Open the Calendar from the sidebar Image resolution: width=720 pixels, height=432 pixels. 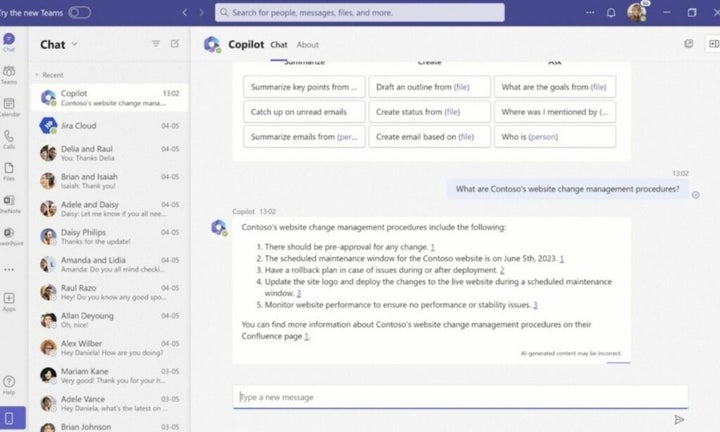pos(9,105)
